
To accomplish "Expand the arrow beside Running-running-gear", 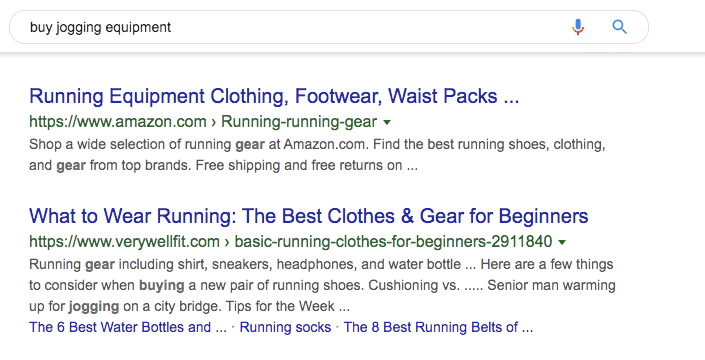I will click(x=387, y=122).
